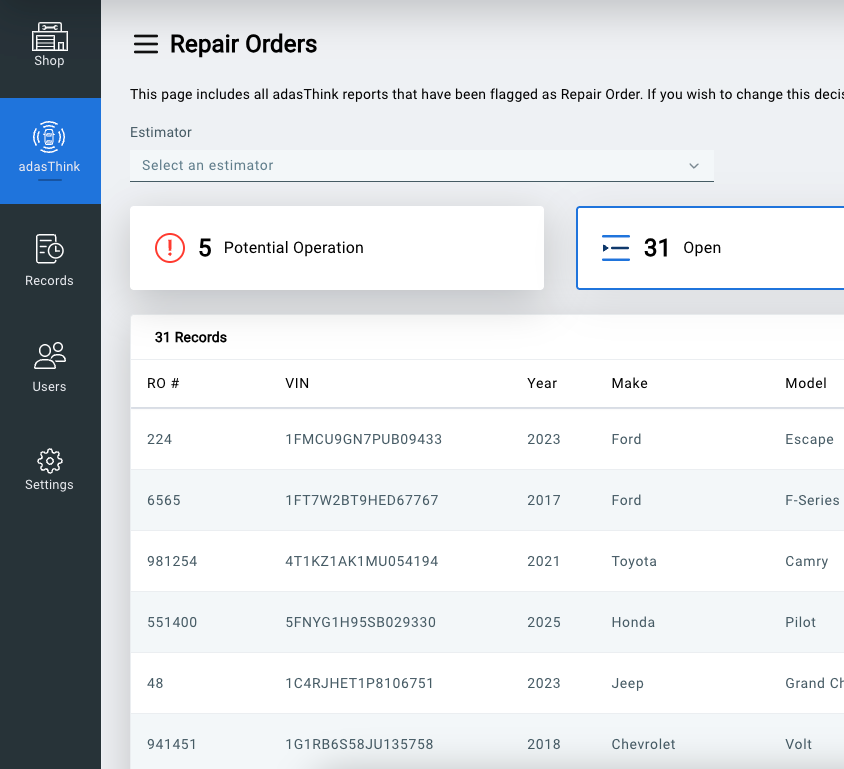Expand the Select an estimator dropdown
Viewport: 844px width, 769px height.
(410, 165)
